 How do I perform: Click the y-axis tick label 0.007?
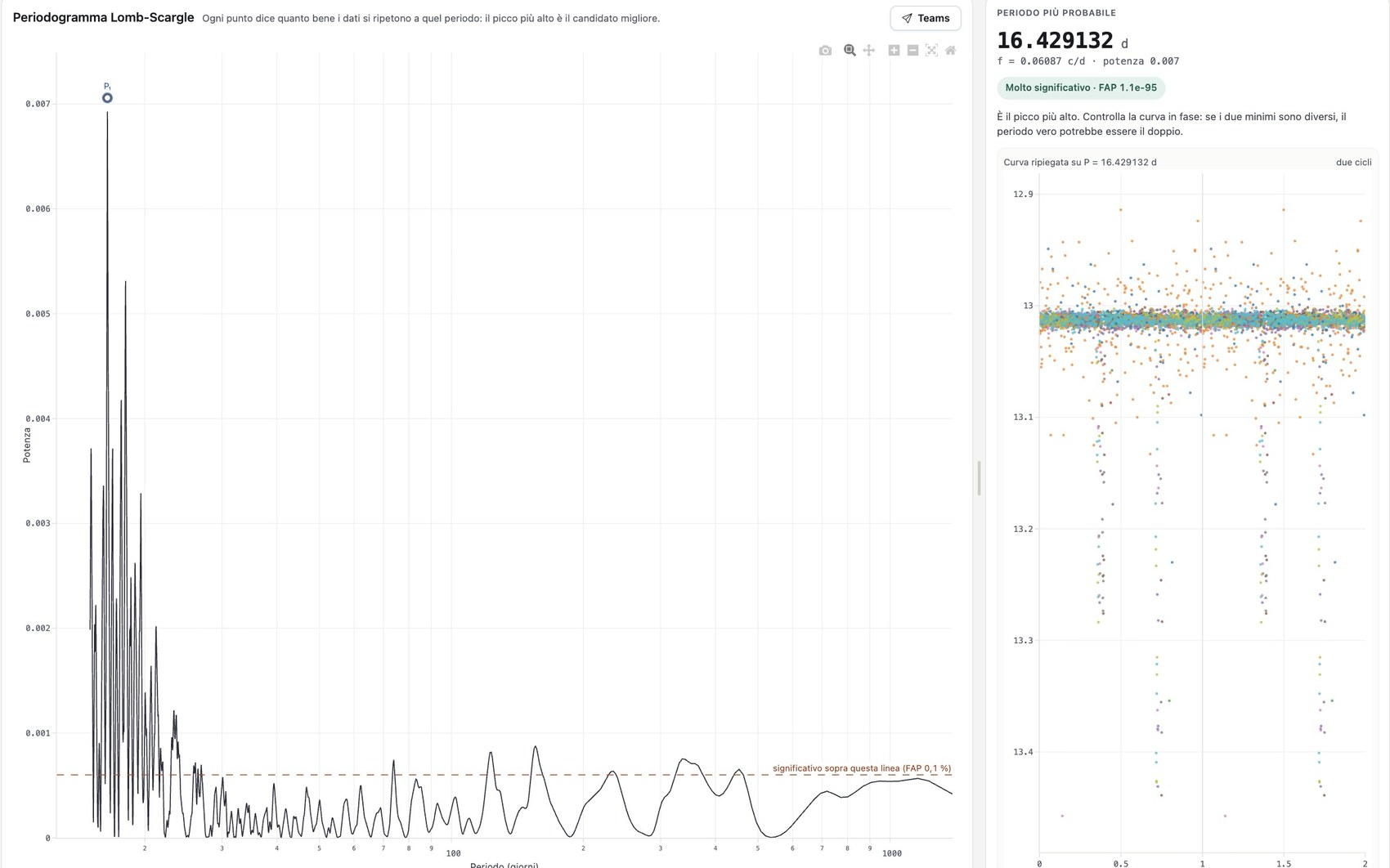tap(38, 104)
